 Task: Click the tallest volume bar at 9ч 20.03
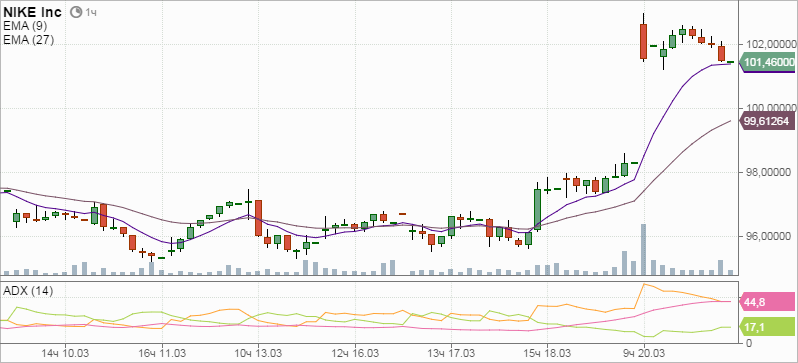643,249
